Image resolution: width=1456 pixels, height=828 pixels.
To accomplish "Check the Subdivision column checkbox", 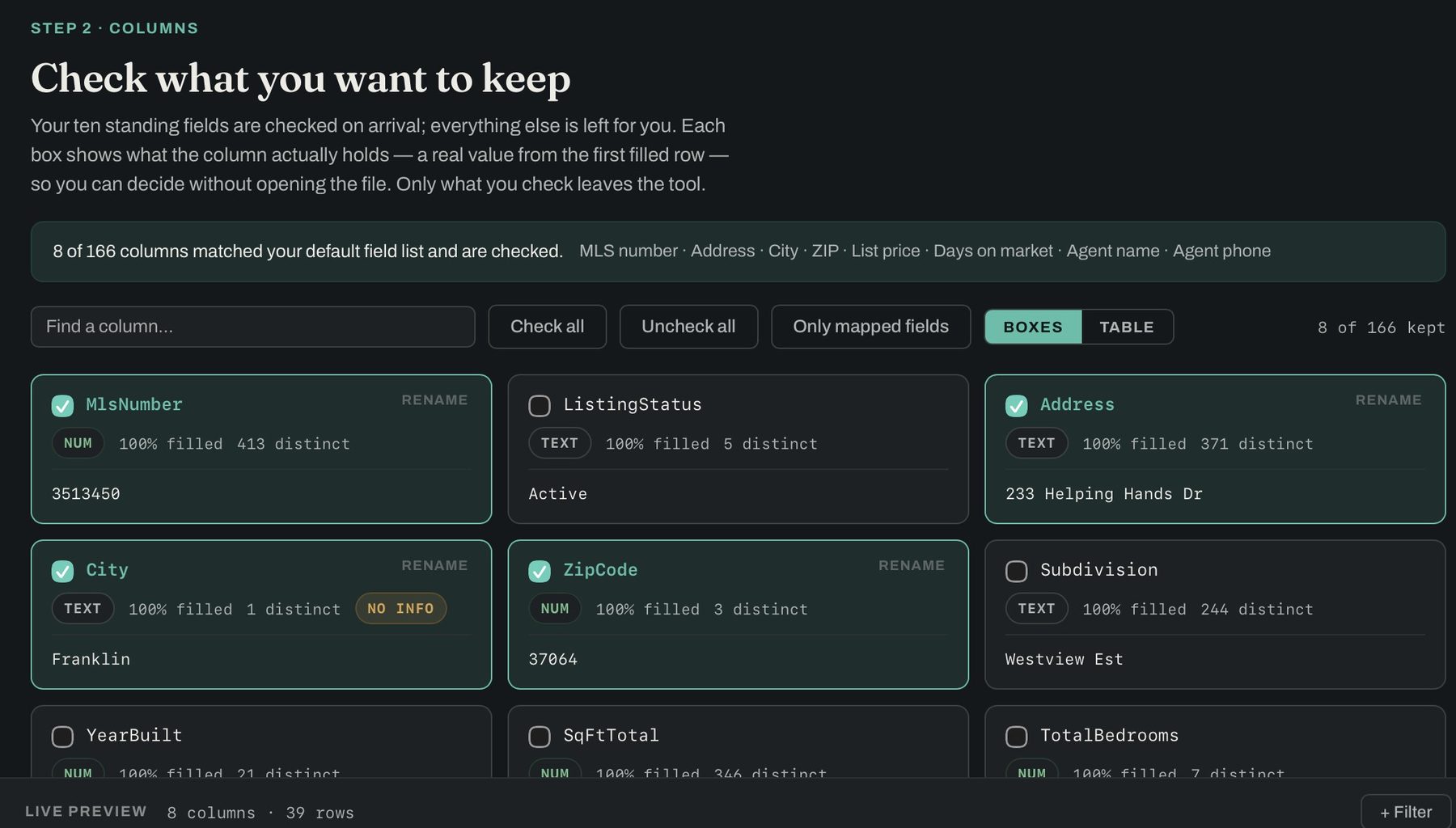I will point(1017,571).
